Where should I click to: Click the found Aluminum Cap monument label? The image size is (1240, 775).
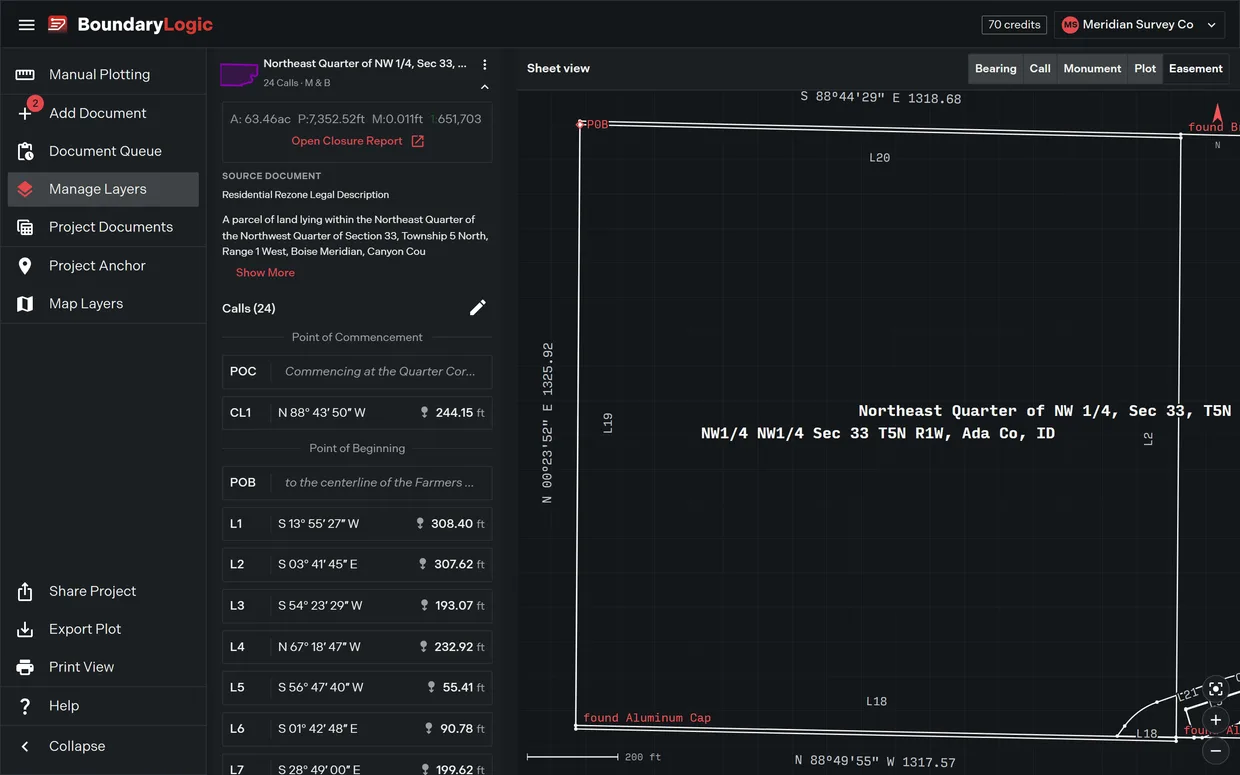[x=647, y=718]
